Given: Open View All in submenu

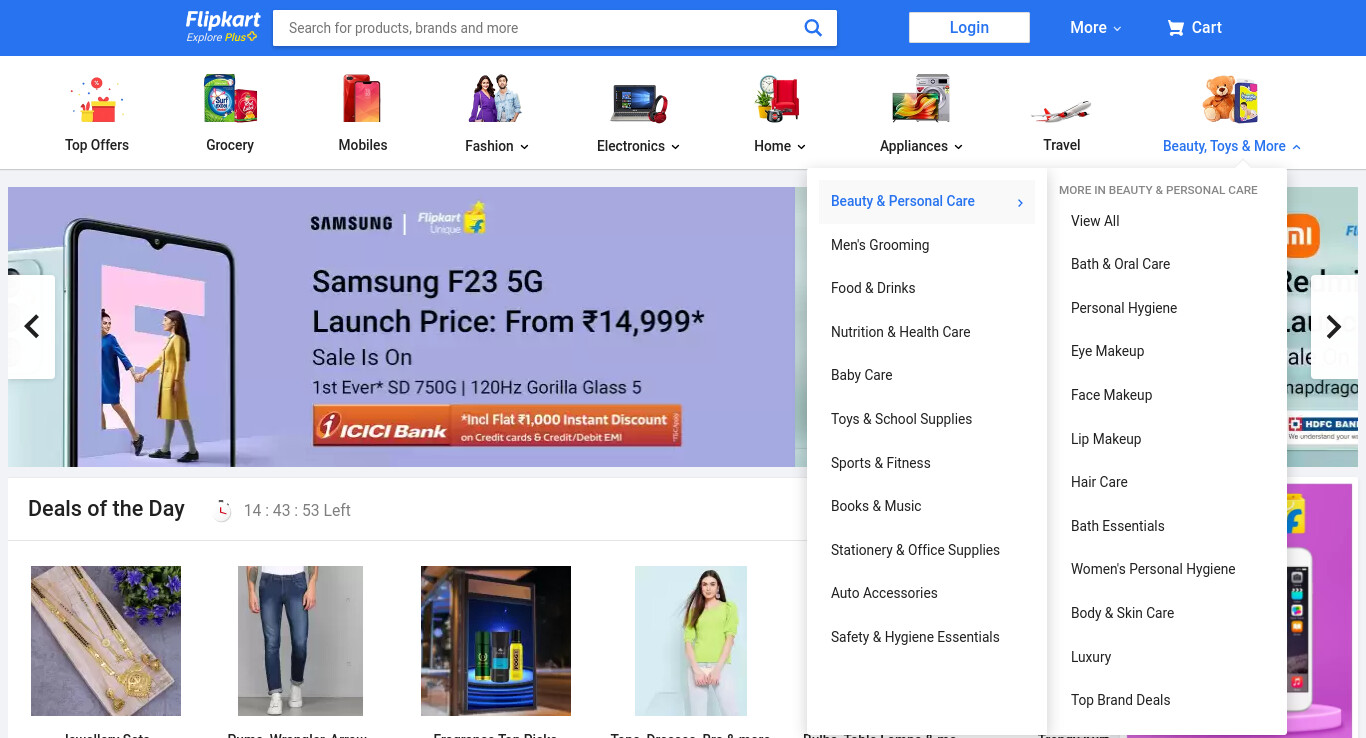Looking at the screenshot, I should point(1095,221).
